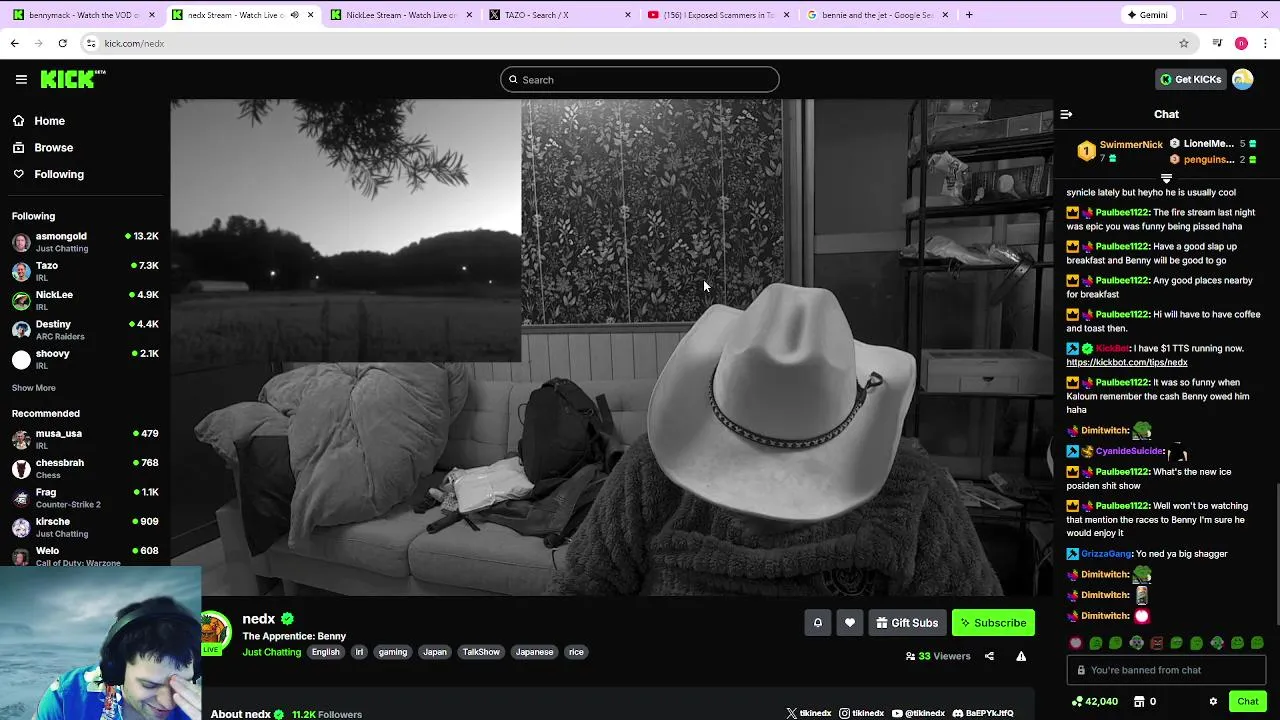Select the rice tag
This screenshot has width=1280, height=720.
point(576,652)
